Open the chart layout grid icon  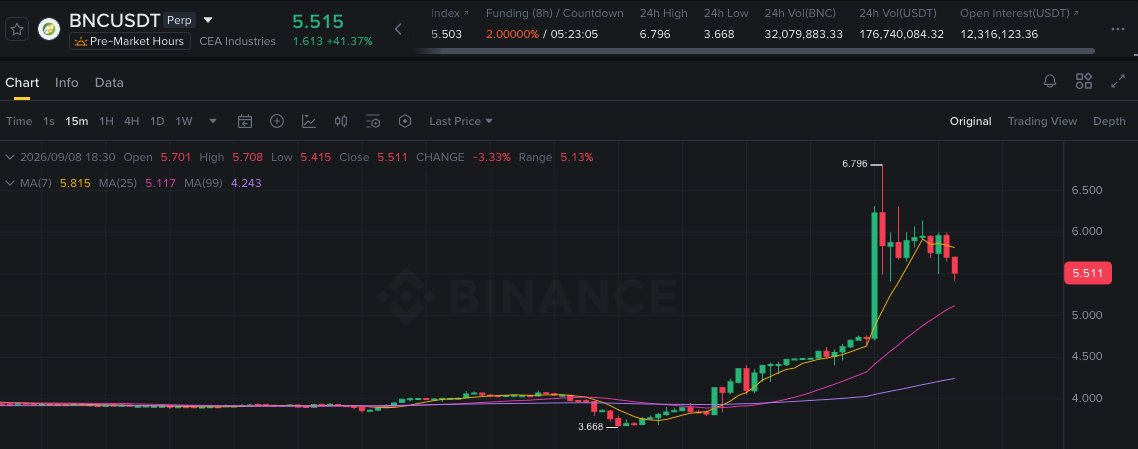click(1084, 81)
